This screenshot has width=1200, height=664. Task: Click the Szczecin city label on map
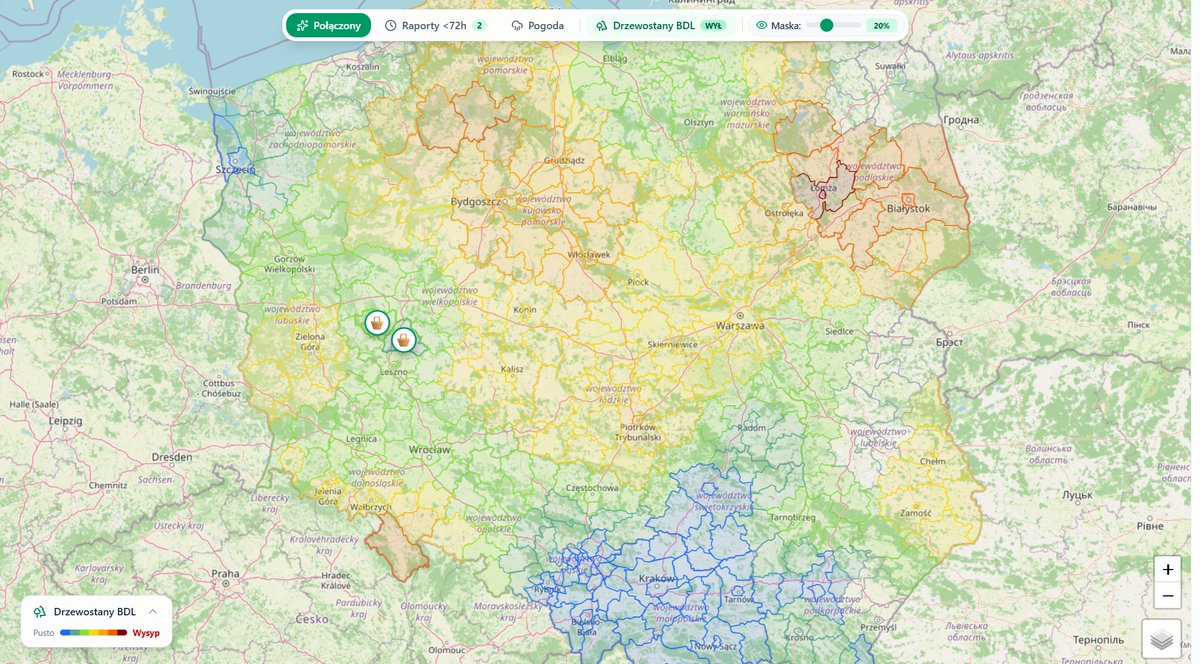pyautogui.click(x=236, y=170)
